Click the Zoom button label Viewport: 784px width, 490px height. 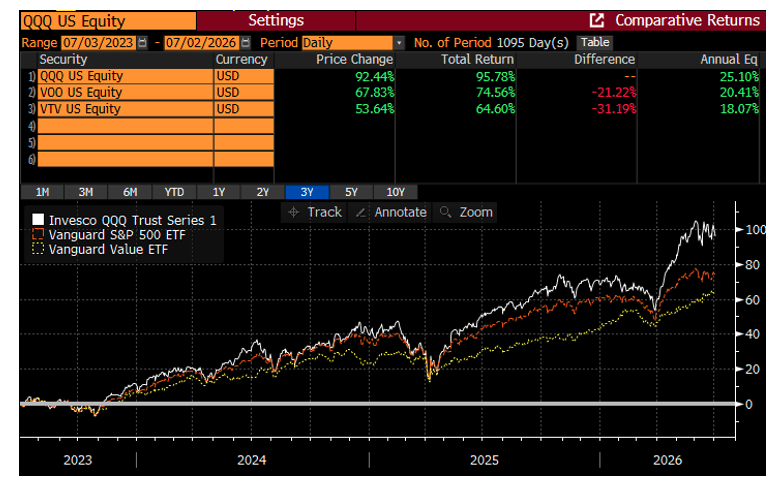476,212
